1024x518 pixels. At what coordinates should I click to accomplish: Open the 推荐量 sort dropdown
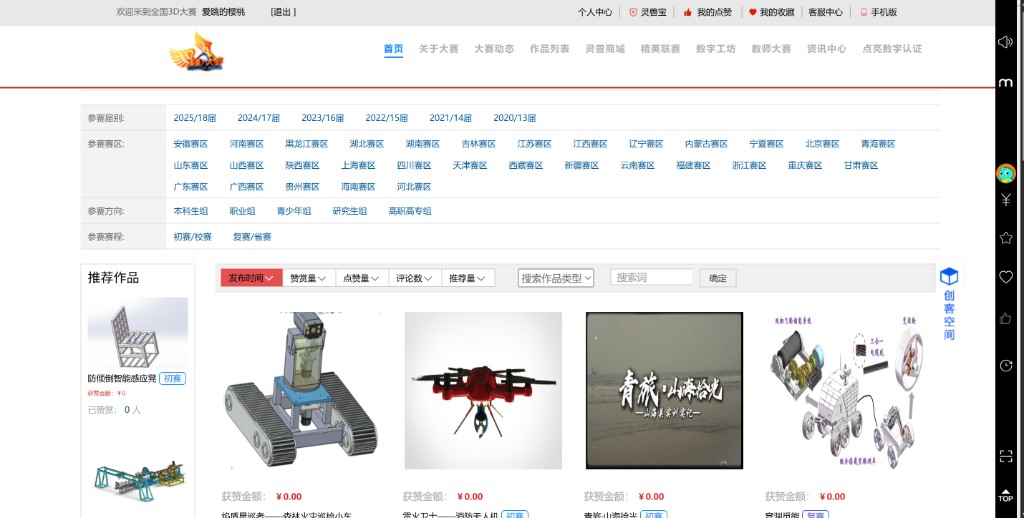[468, 278]
